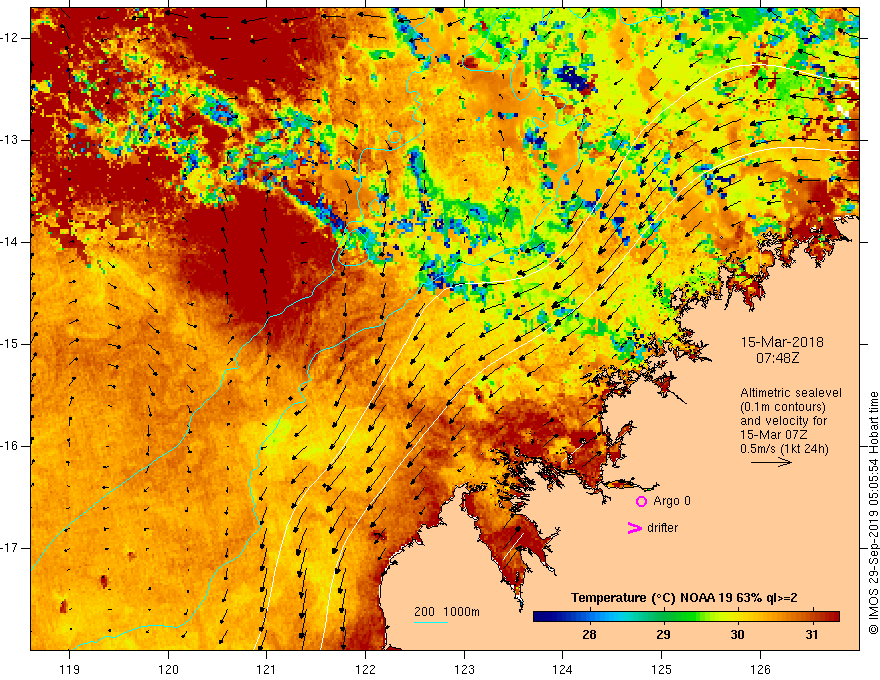Click the cyan 200 1000m depth contour line sample
The height and width of the screenshot is (680, 880).
point(430,622)
